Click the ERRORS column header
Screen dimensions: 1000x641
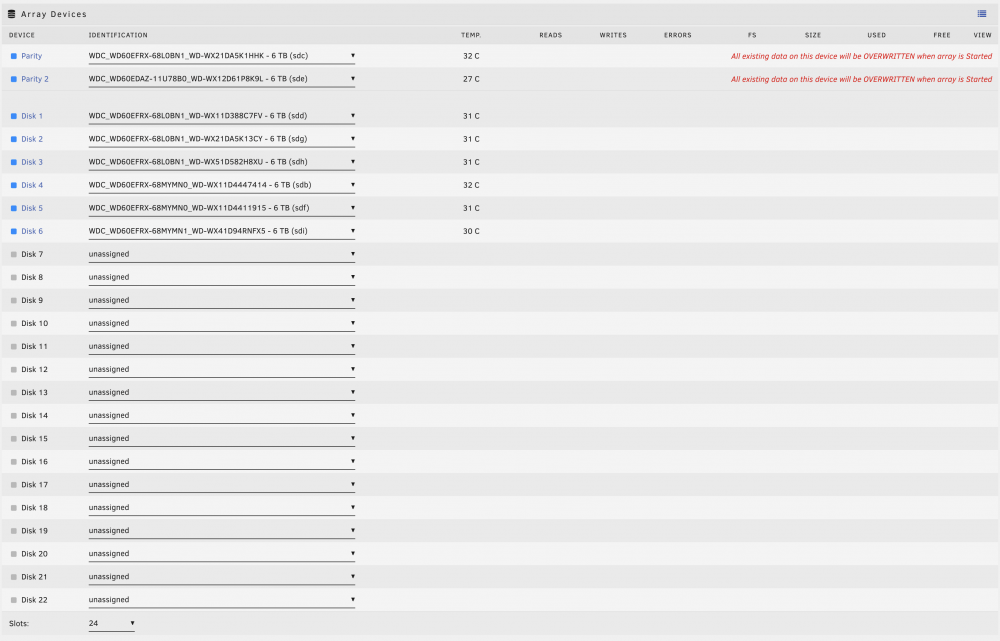677,35
